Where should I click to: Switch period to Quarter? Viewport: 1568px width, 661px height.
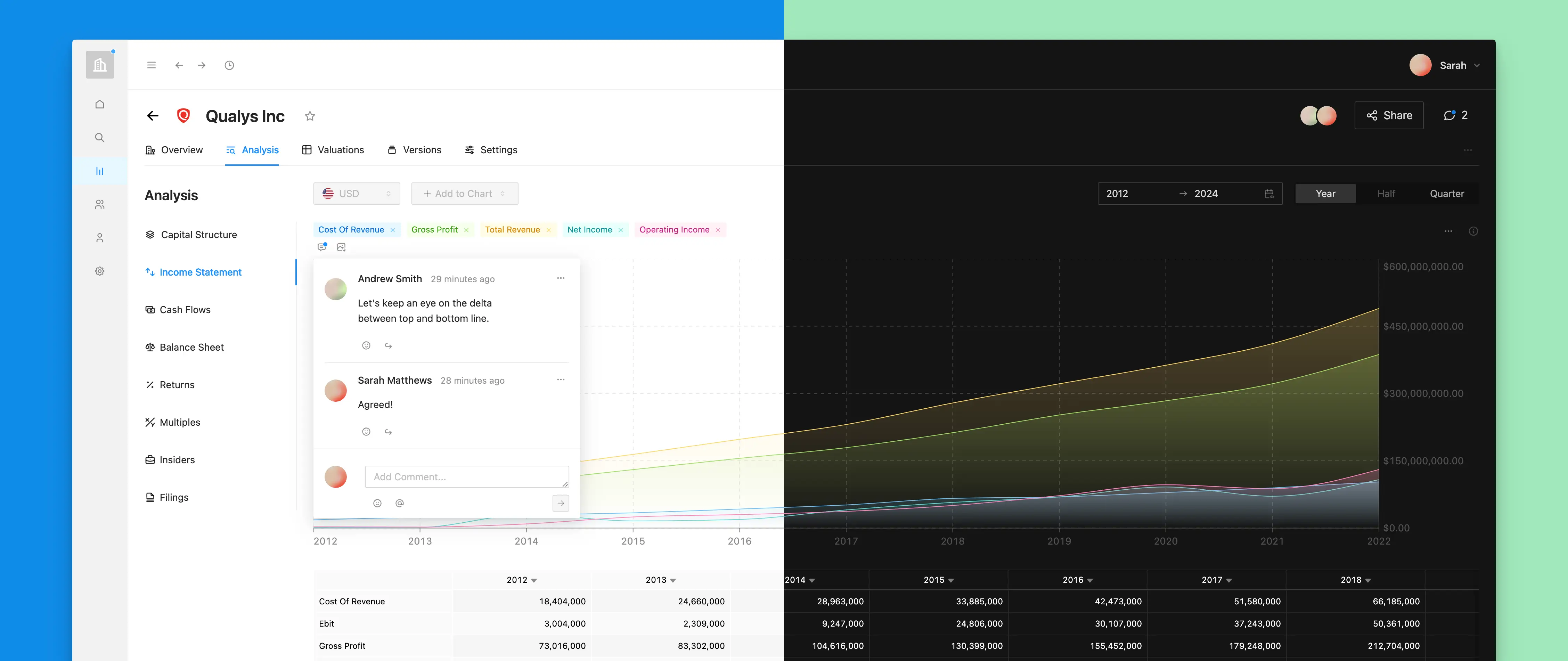click(1446, 194)
